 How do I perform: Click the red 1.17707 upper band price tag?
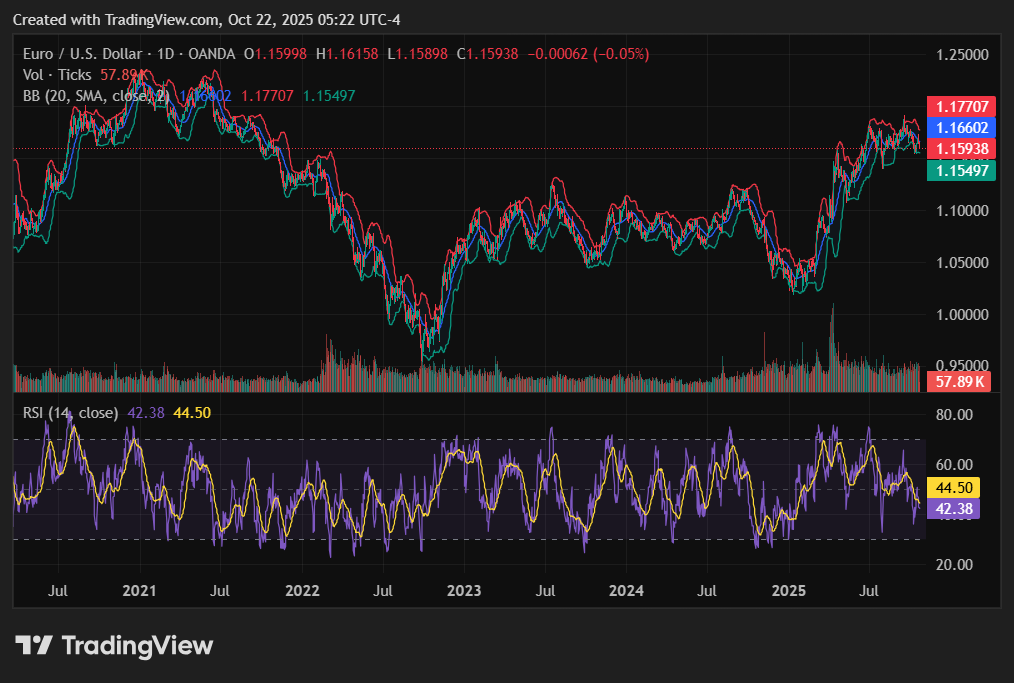[x=960, y=106]
